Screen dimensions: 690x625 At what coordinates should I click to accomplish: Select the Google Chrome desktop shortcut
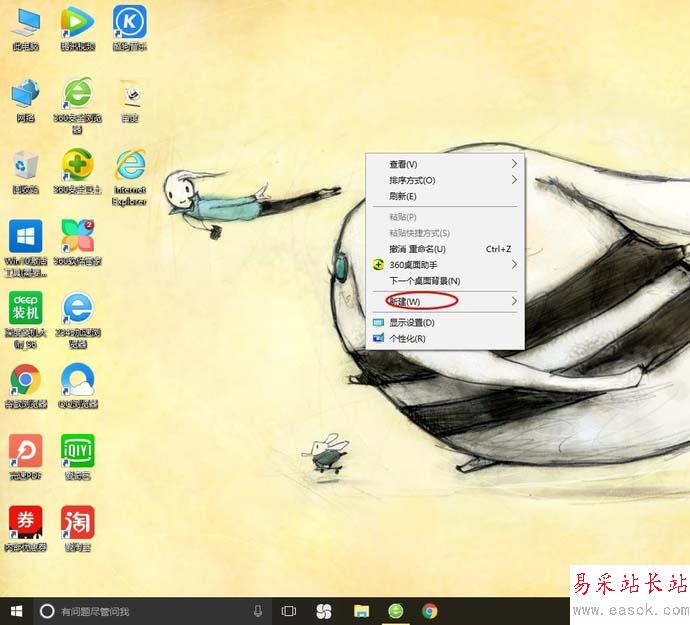[x=26, y=386]
